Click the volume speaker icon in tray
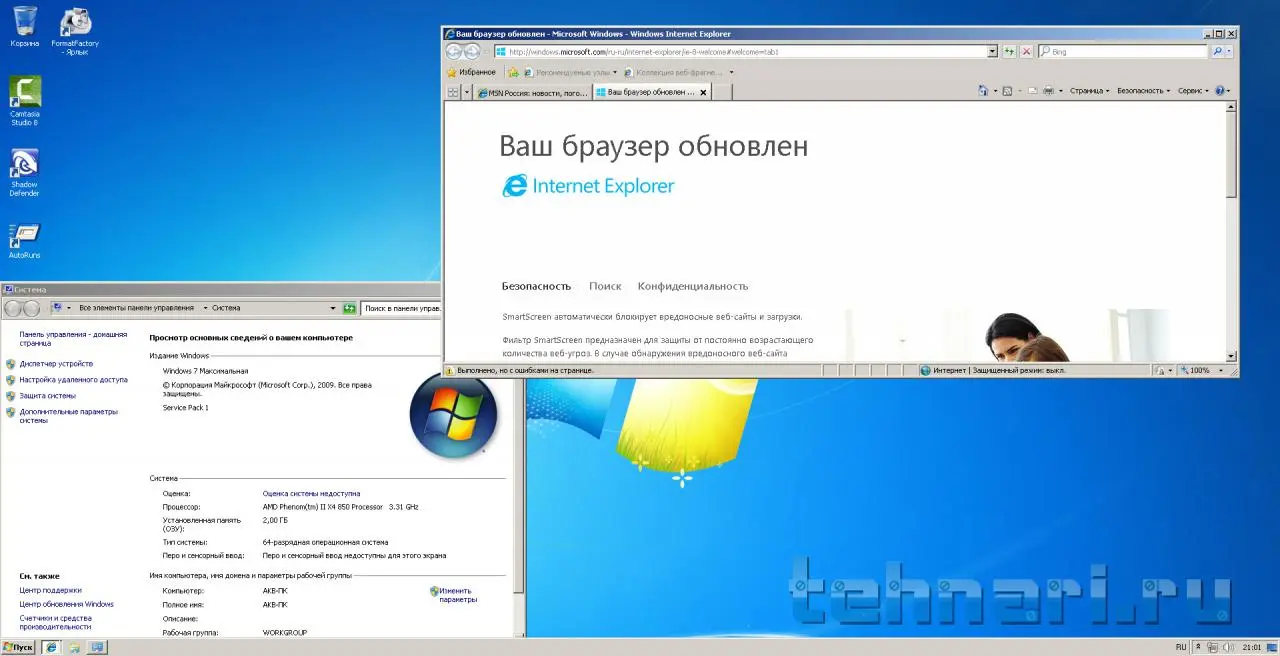Viewport: 1280px width, 656px height. (x=1229, y=648)
